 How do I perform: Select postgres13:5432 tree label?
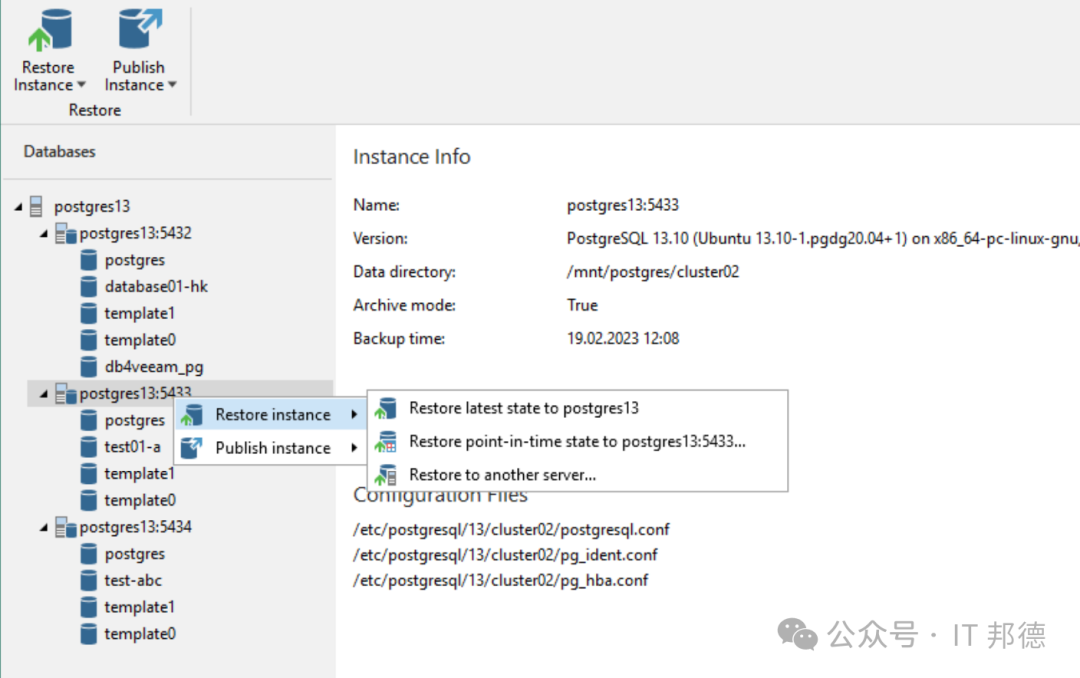[x=136, y=233]
